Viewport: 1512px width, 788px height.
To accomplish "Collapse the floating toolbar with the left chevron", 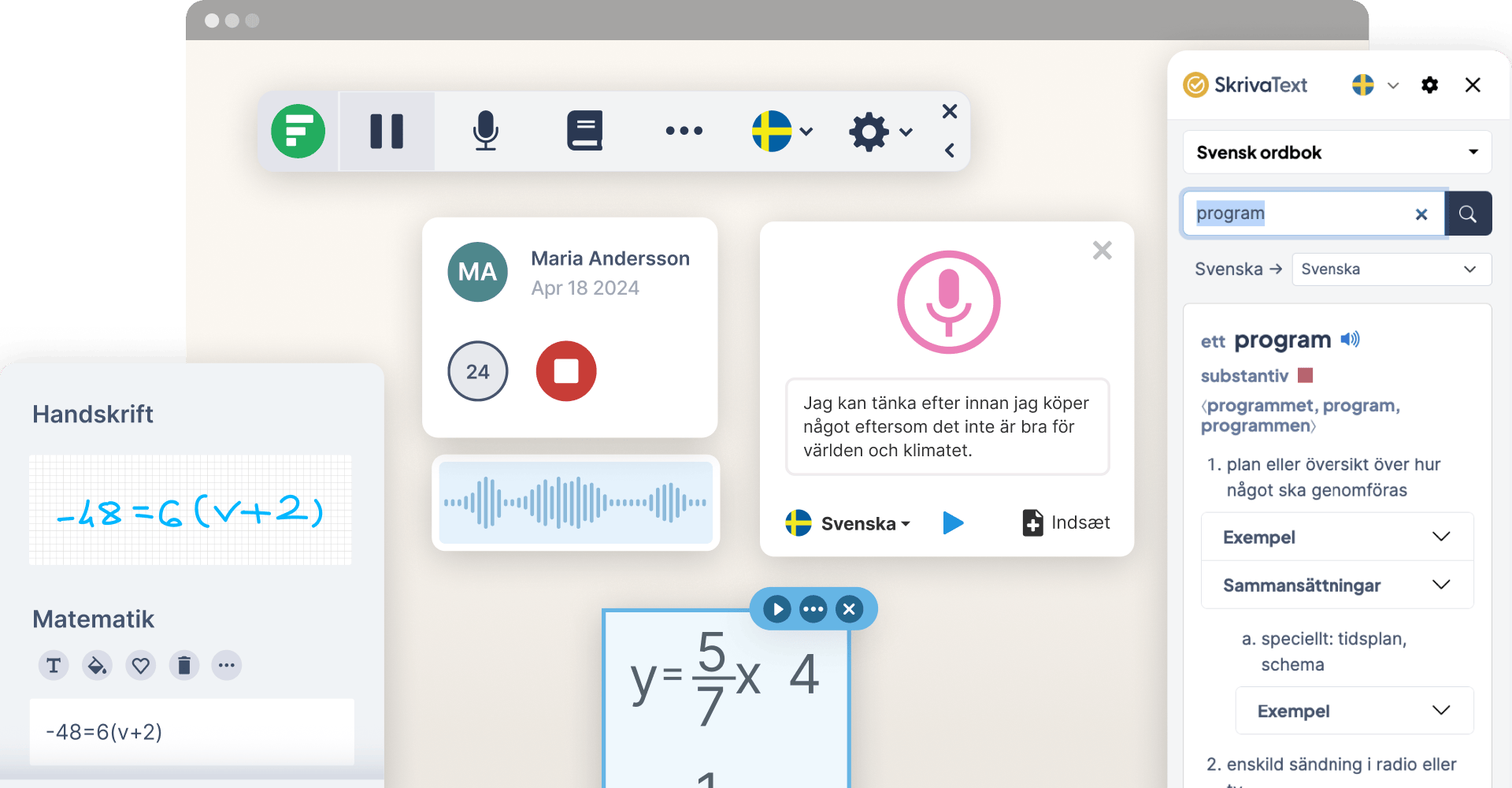I will (950, 151).
